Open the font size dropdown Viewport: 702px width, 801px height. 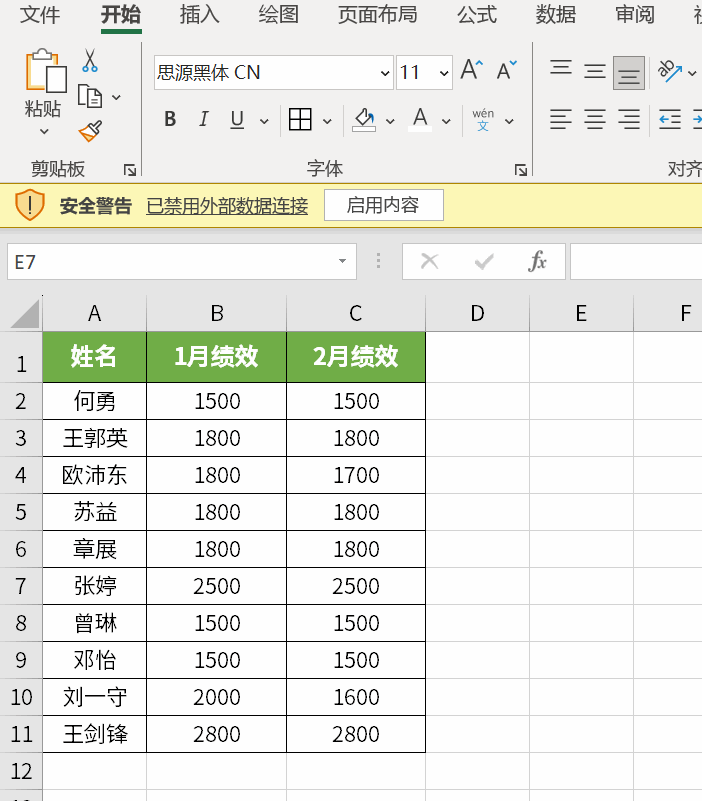[444, 73]
